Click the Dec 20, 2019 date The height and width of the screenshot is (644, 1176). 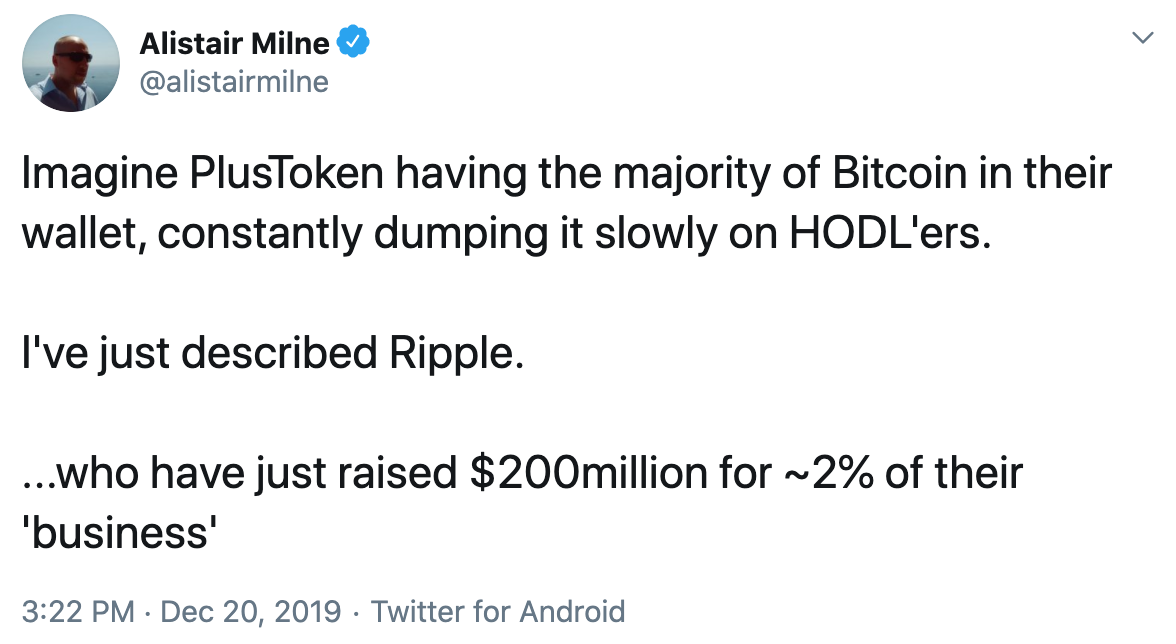coord(247,610)
